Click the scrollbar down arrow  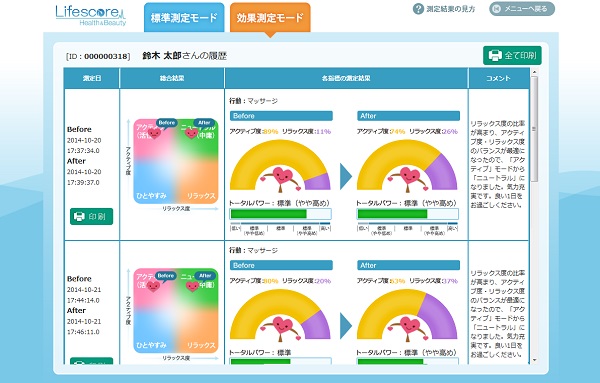[x=534, y=360]
